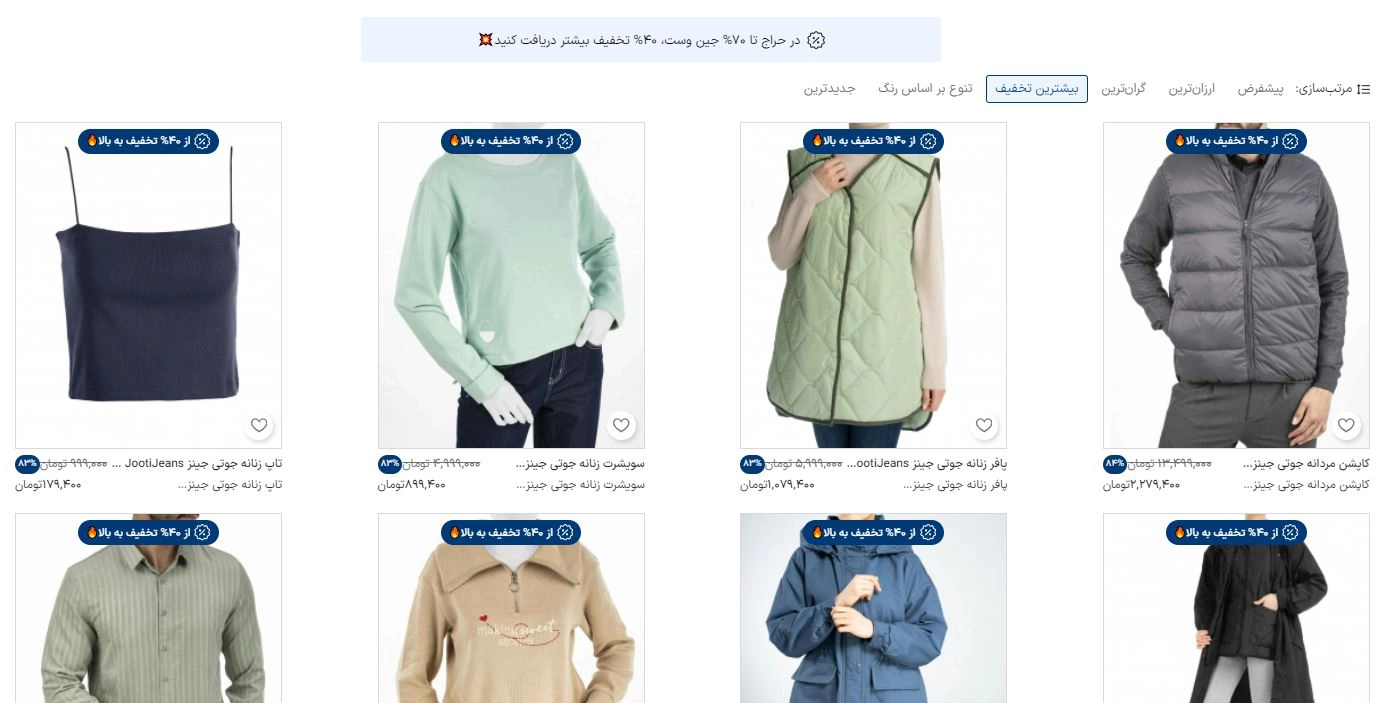The height and width of the screenshot is (703, 1384).
Task: Click the sort icon beside مرتب‌سازی
Action: (x=1363, y=89)
